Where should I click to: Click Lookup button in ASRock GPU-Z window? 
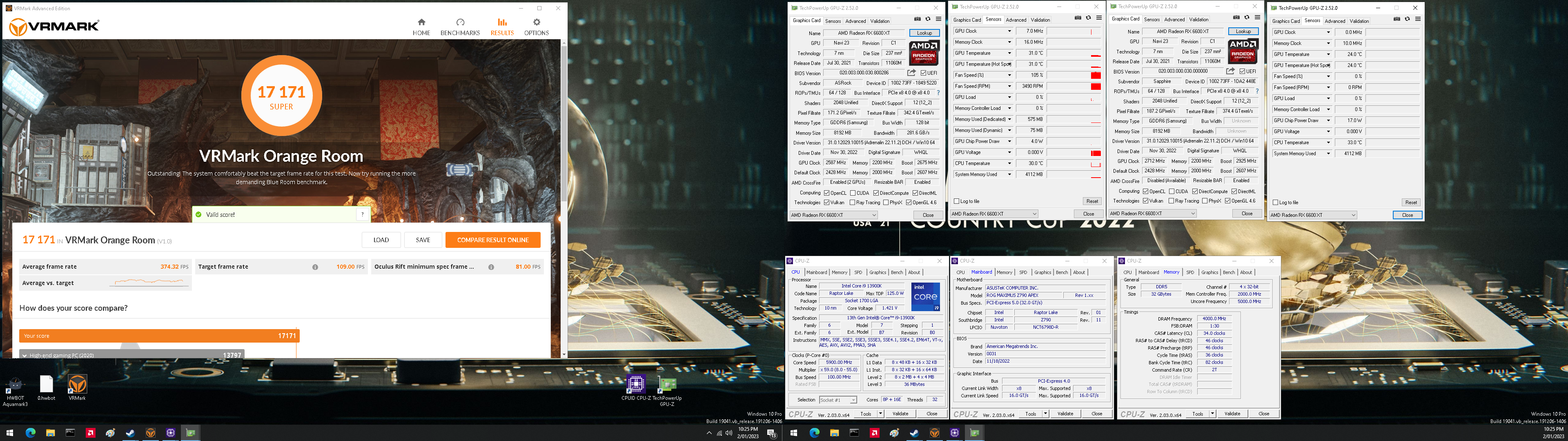[x=924, y=33]
